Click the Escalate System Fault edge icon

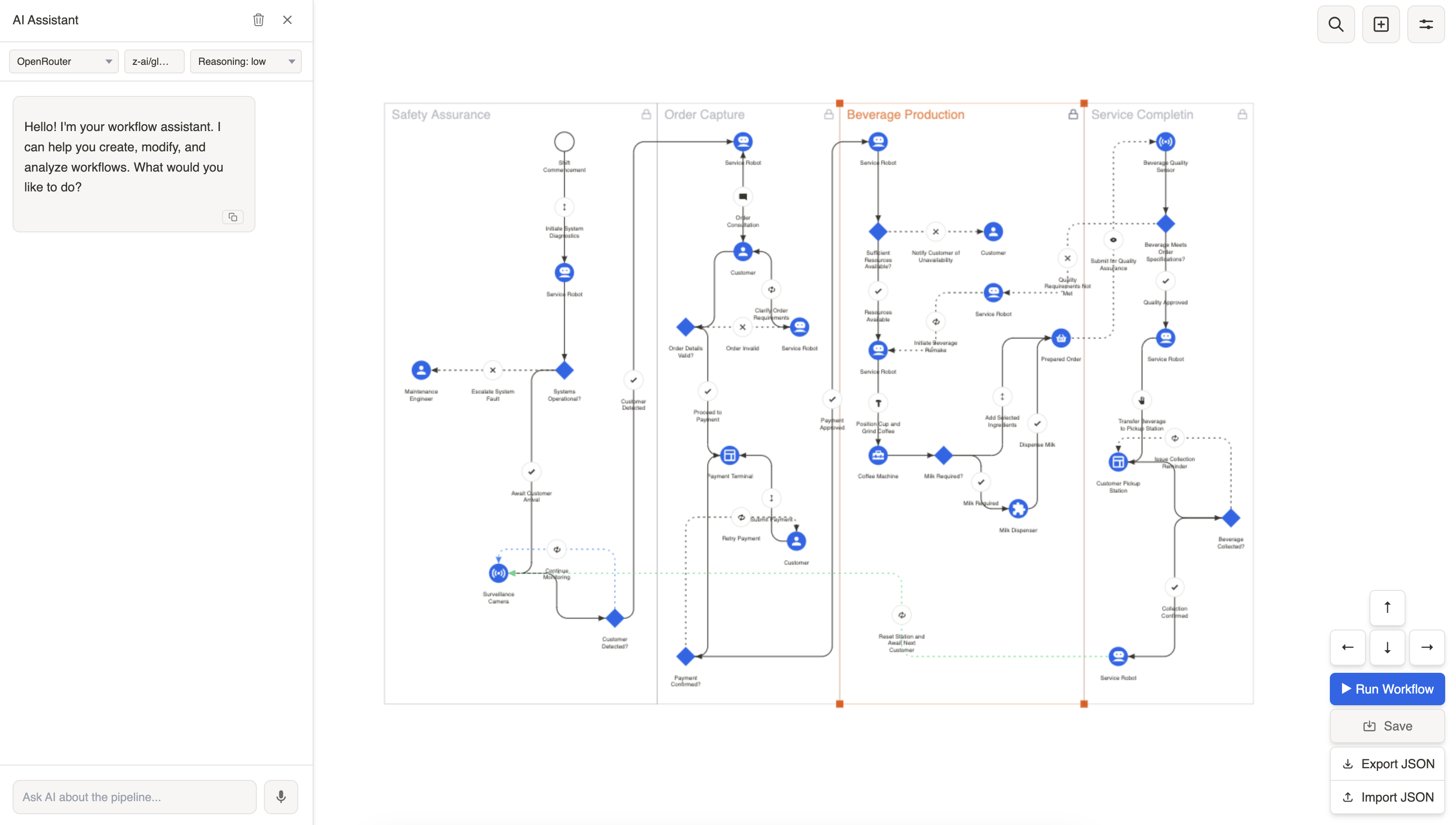[492, 370]
